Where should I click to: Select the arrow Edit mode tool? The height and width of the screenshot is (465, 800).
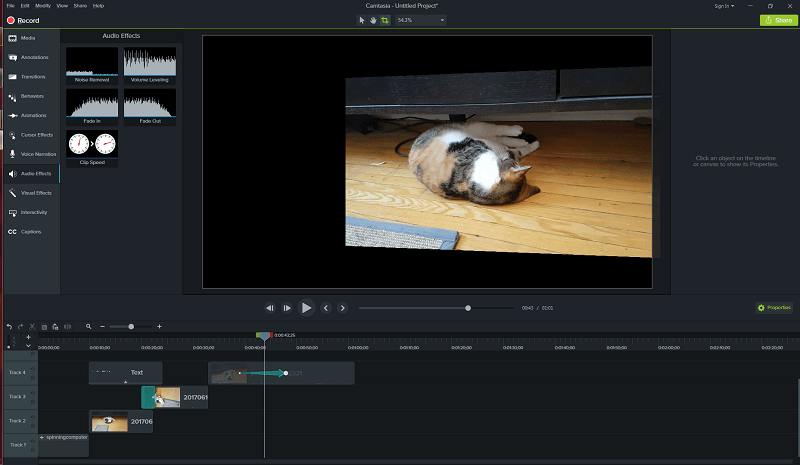click(362, 20)
